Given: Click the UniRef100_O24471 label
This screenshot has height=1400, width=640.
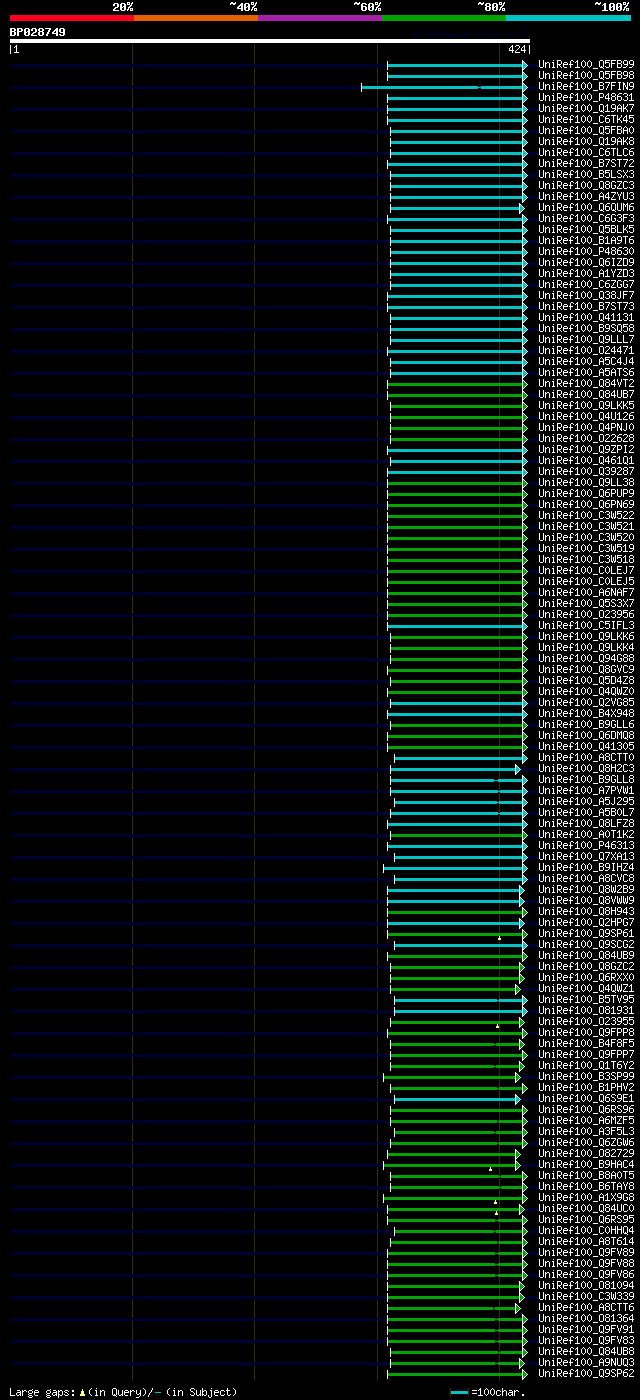Looking at the screenshot, I should (x=586, y=350).
